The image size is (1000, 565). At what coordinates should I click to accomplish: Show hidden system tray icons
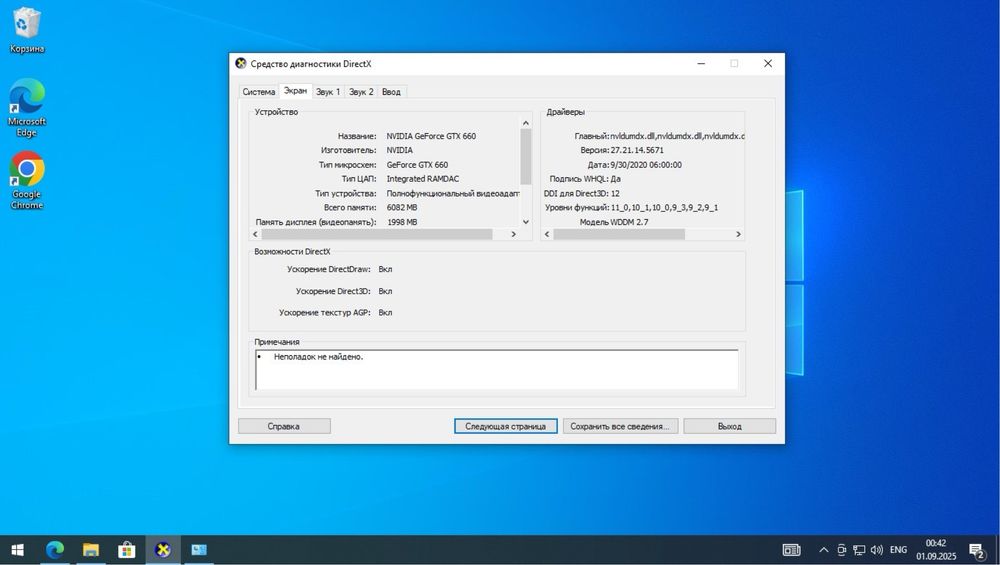[823, 550]
